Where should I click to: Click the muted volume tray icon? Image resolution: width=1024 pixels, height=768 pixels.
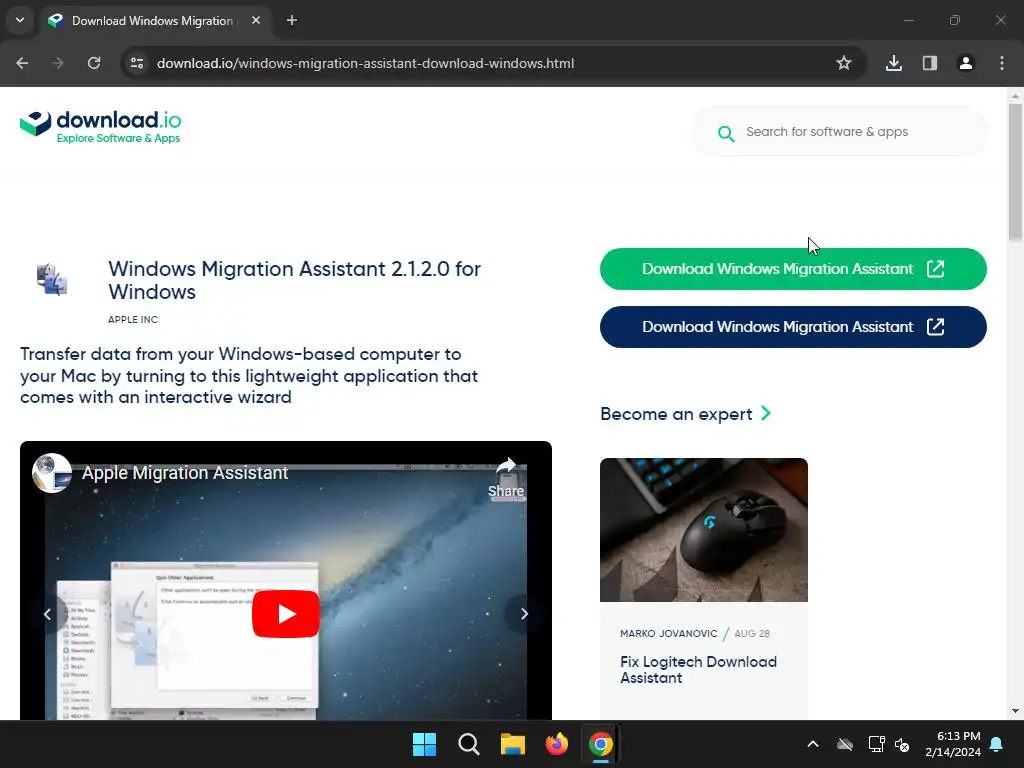pos(903,744)
